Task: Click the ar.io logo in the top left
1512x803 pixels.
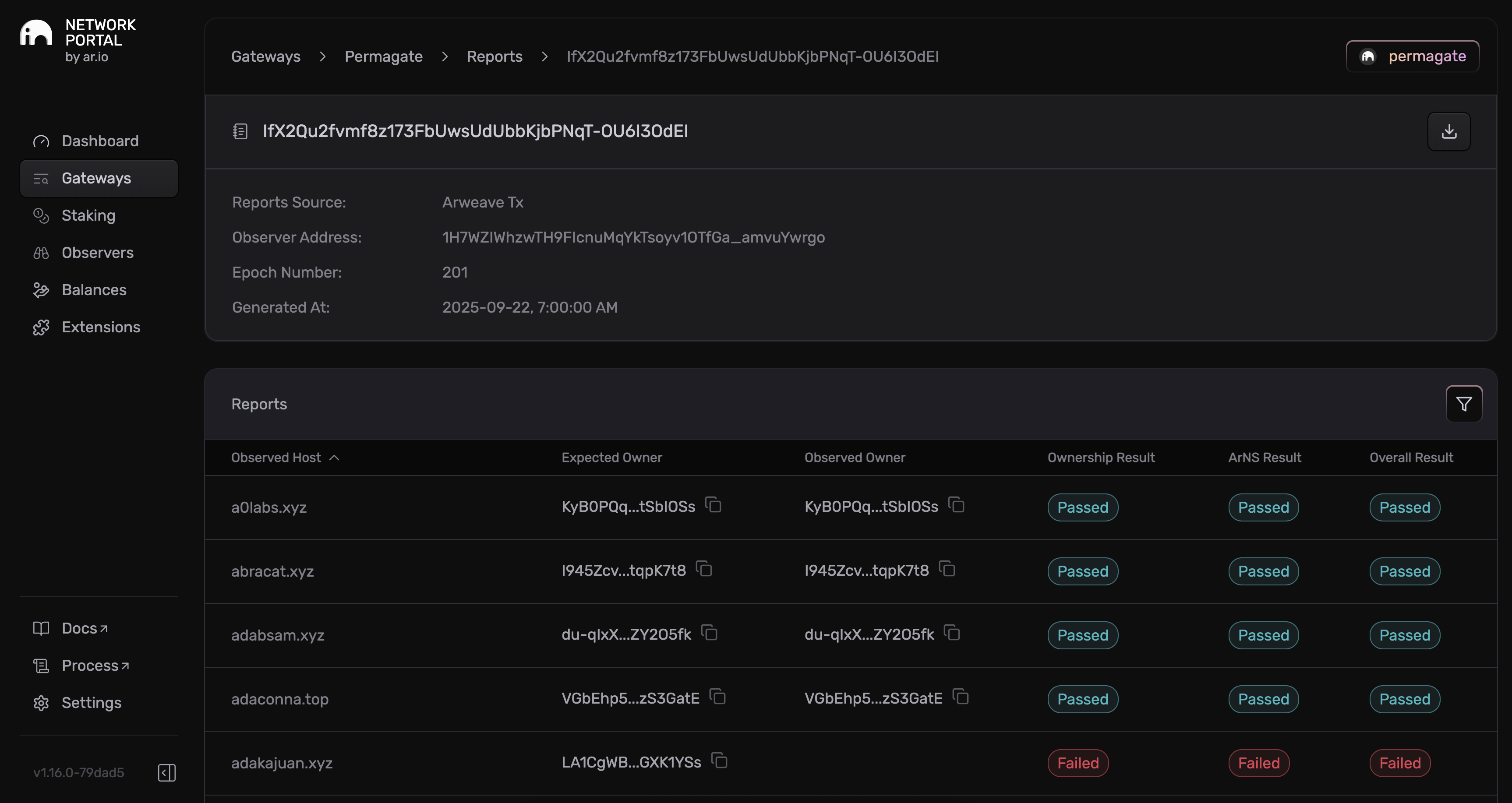Action: (37, 33)
